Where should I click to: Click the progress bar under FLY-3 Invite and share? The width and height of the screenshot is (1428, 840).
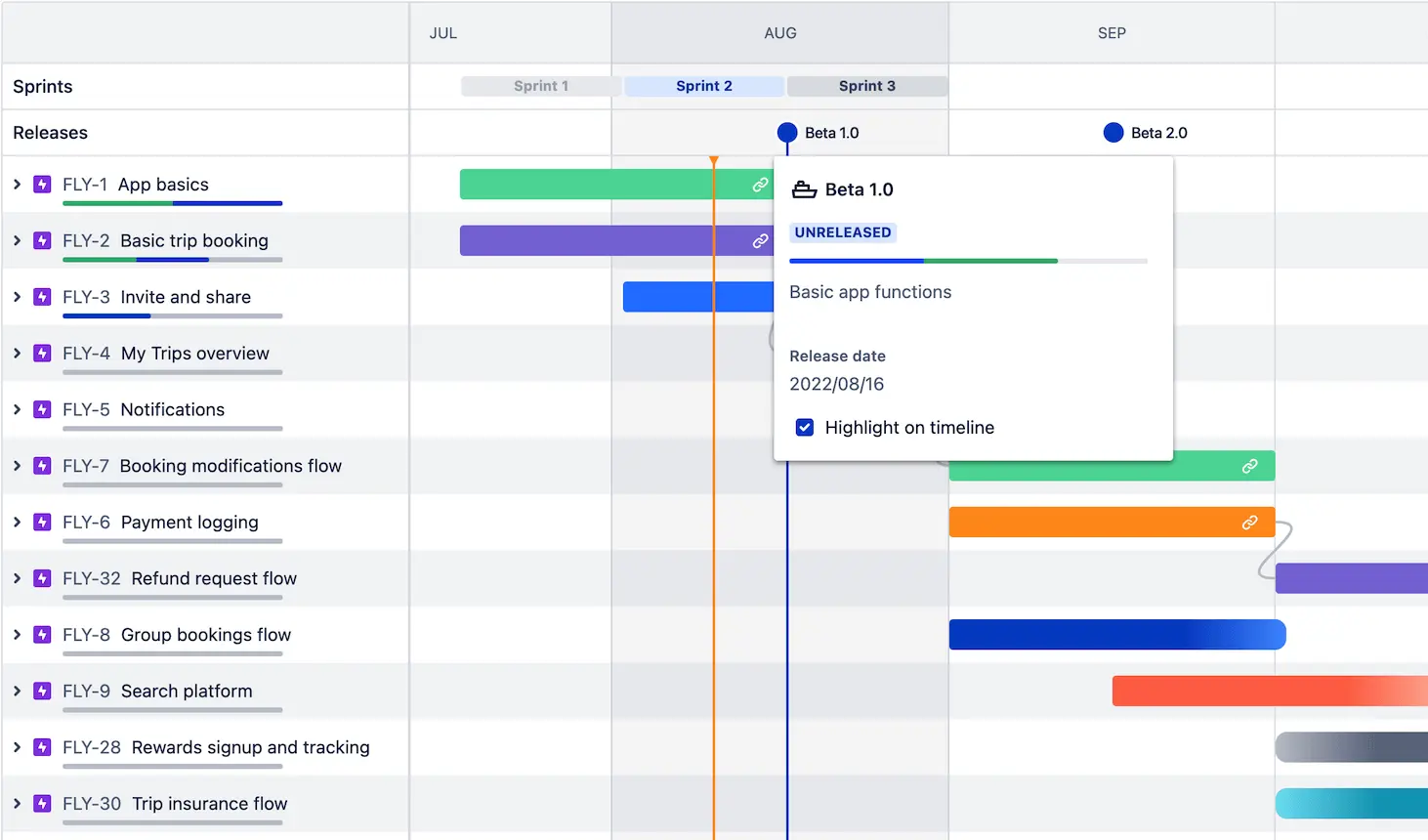point(173,315)
